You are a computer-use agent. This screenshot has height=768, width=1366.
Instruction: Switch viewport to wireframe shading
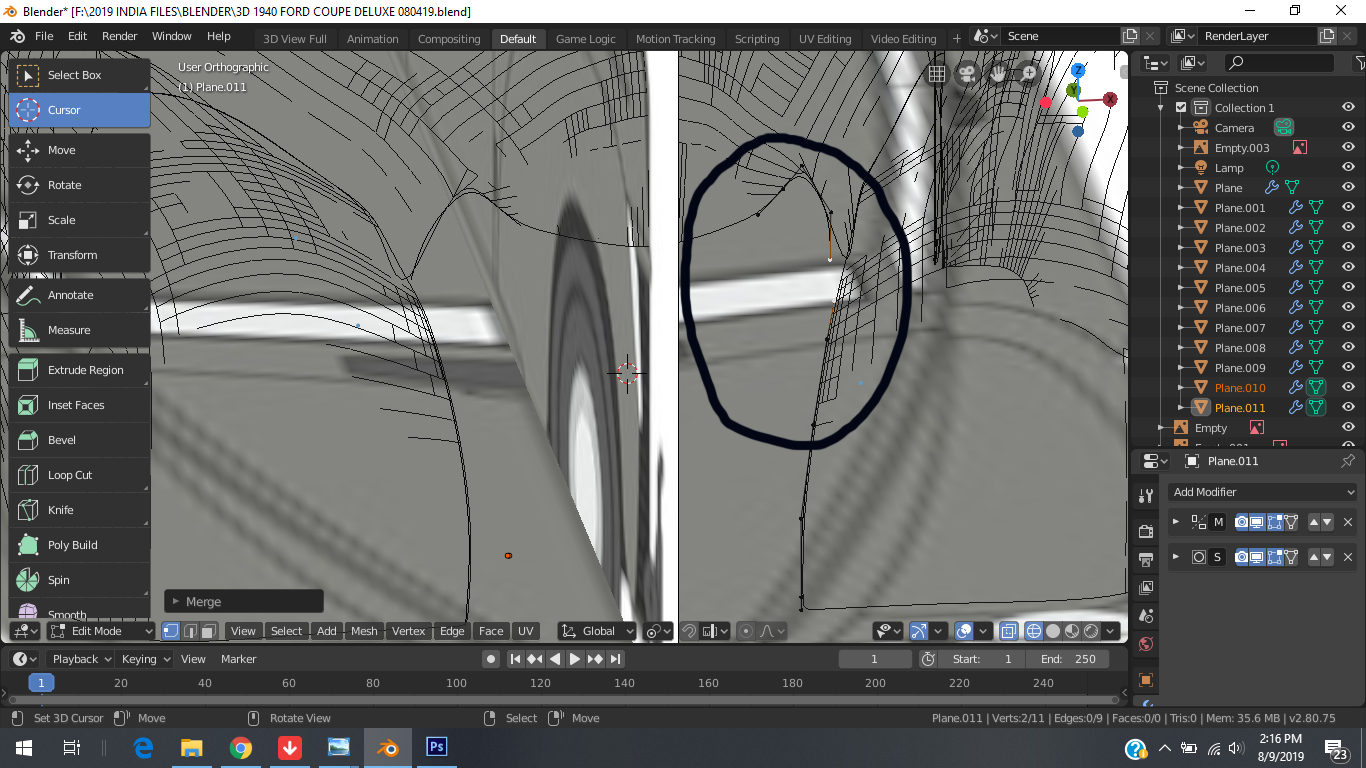1032,631
